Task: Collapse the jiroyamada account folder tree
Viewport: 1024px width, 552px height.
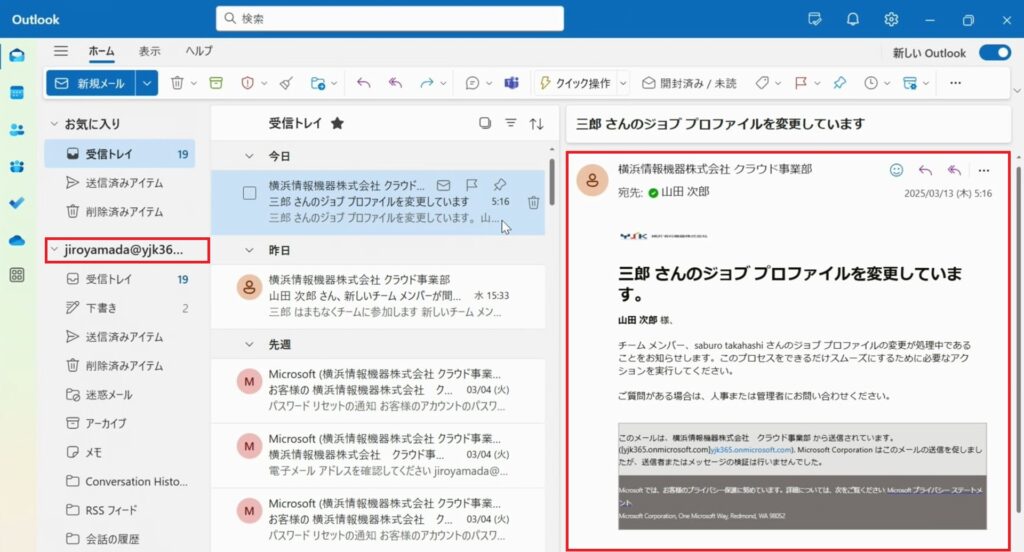Action: (55, 250)
